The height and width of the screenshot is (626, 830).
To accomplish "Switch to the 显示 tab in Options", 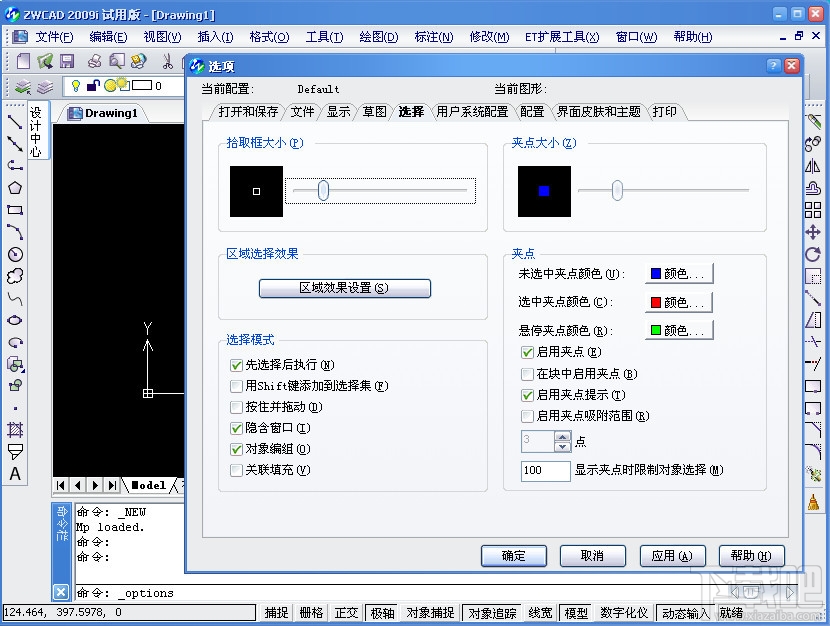I will [339, 112].
